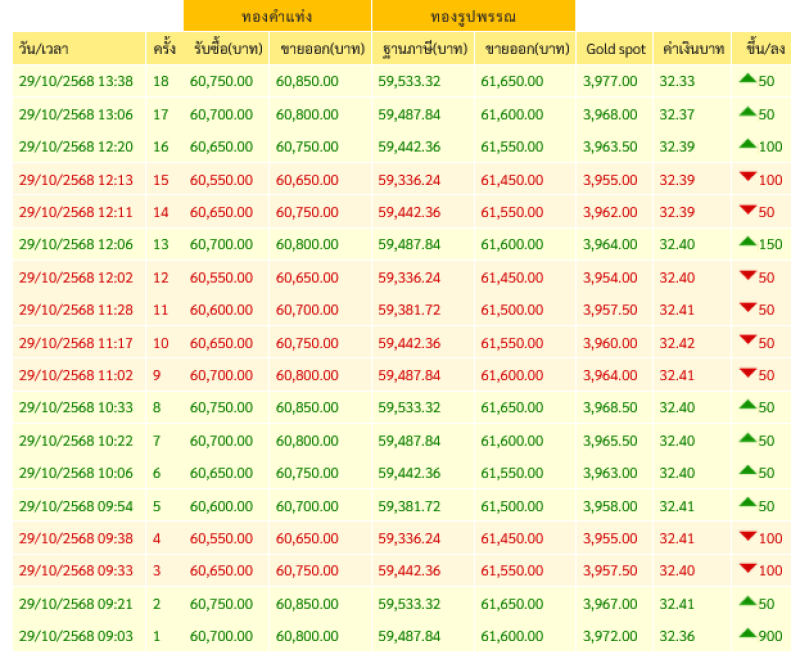Click Gold spot value 3,972.00
Viewport: 800px width, 659px height.
(x=611, y=636)
